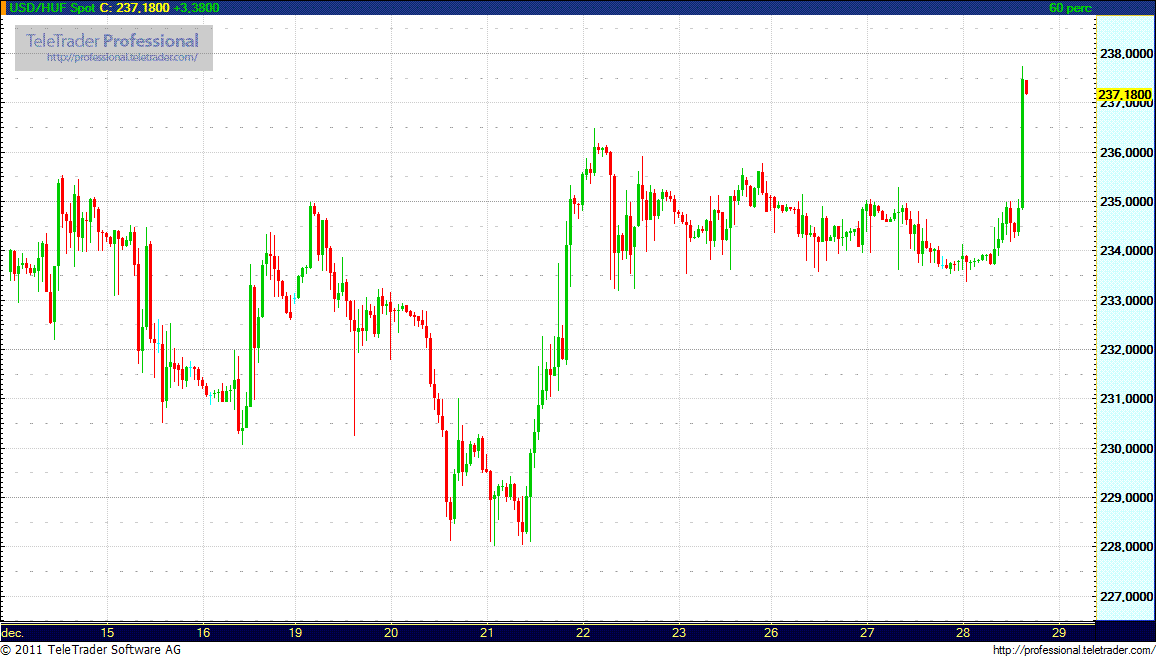Click the 2011 TeleTrader Software AG copyright
Viewport: 1156px width, 659px height.
point(90,650)
